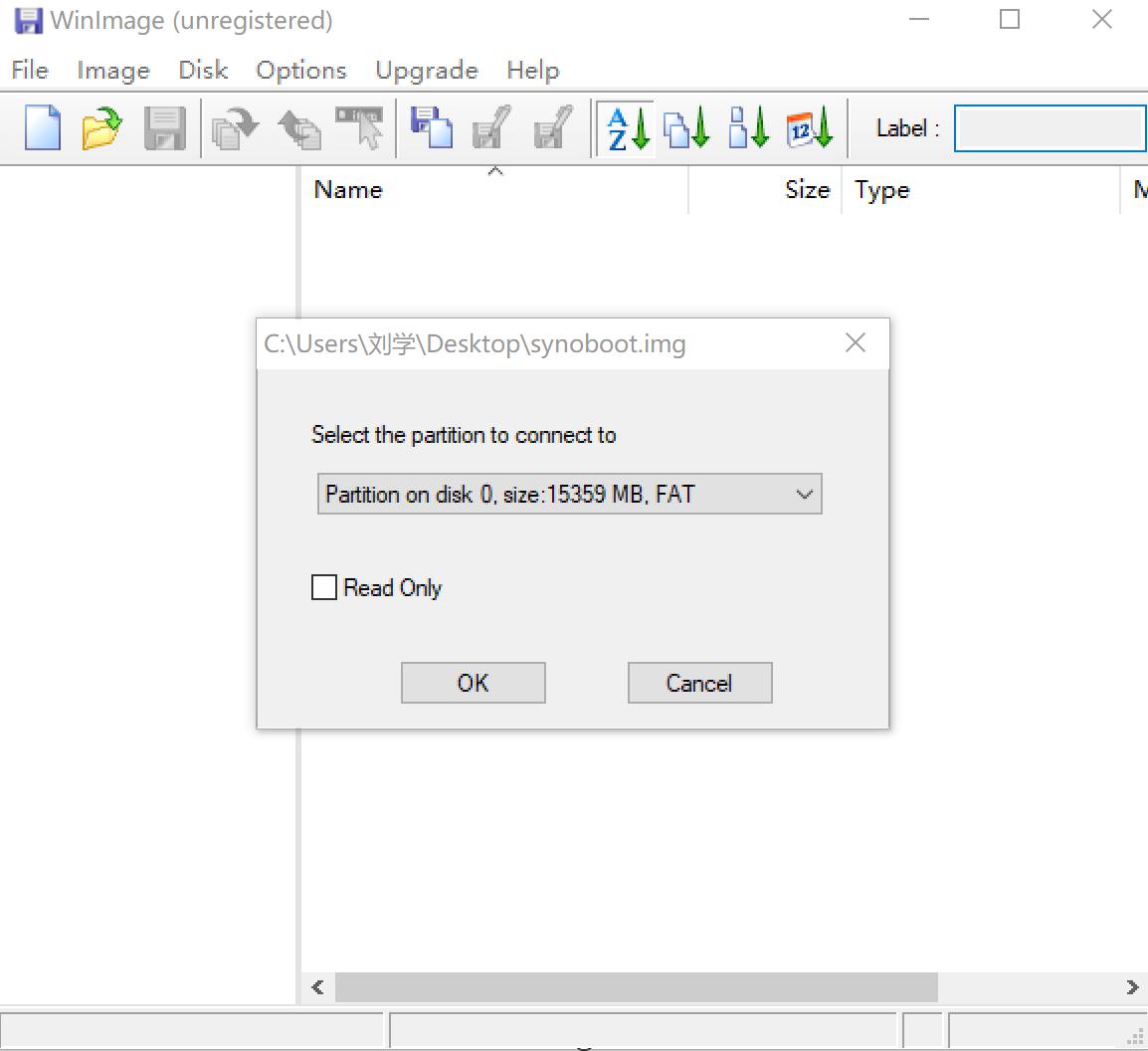Image resolution: width=1148 pixels, height=1051 pixels.
Task: Click the WinImage app icon in title bar
Action: [28, 20]
